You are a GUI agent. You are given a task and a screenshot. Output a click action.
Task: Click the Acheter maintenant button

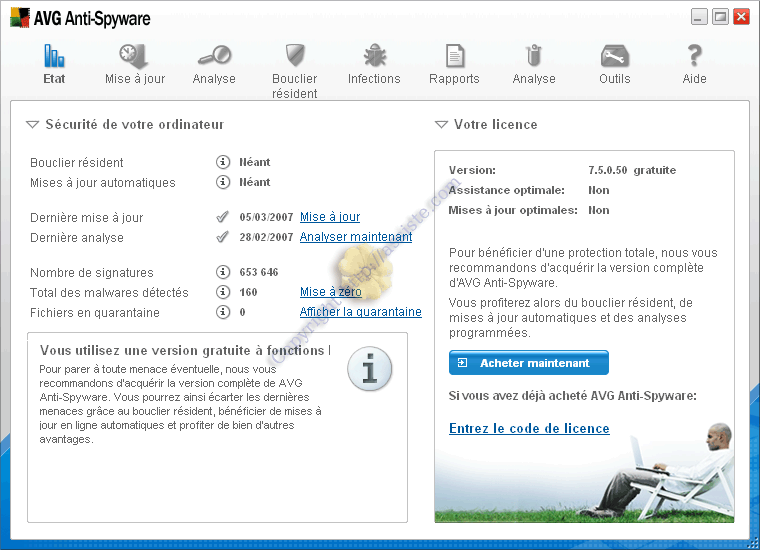click(529, 363)
